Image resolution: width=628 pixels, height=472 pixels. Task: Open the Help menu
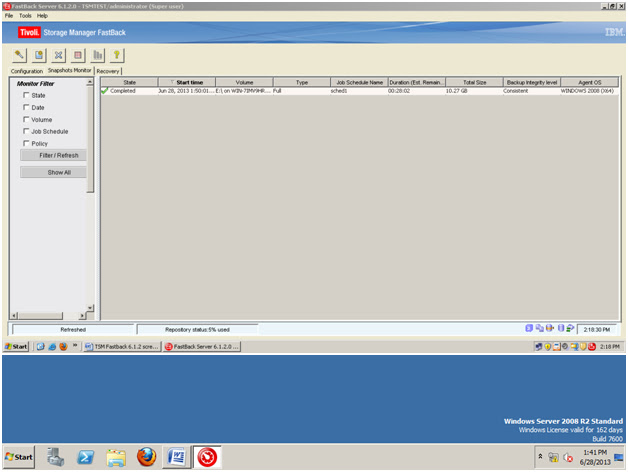[42, 16]
